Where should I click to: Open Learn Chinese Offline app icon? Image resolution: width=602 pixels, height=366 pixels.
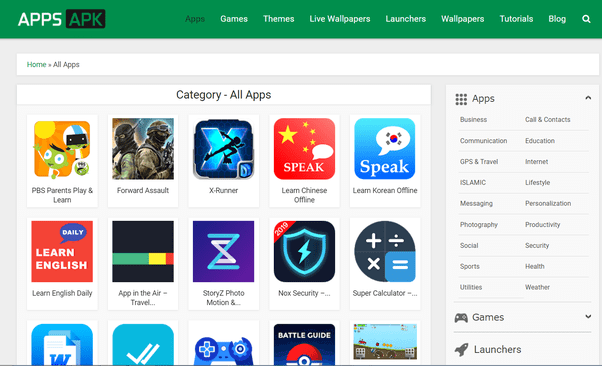point(304,149)
